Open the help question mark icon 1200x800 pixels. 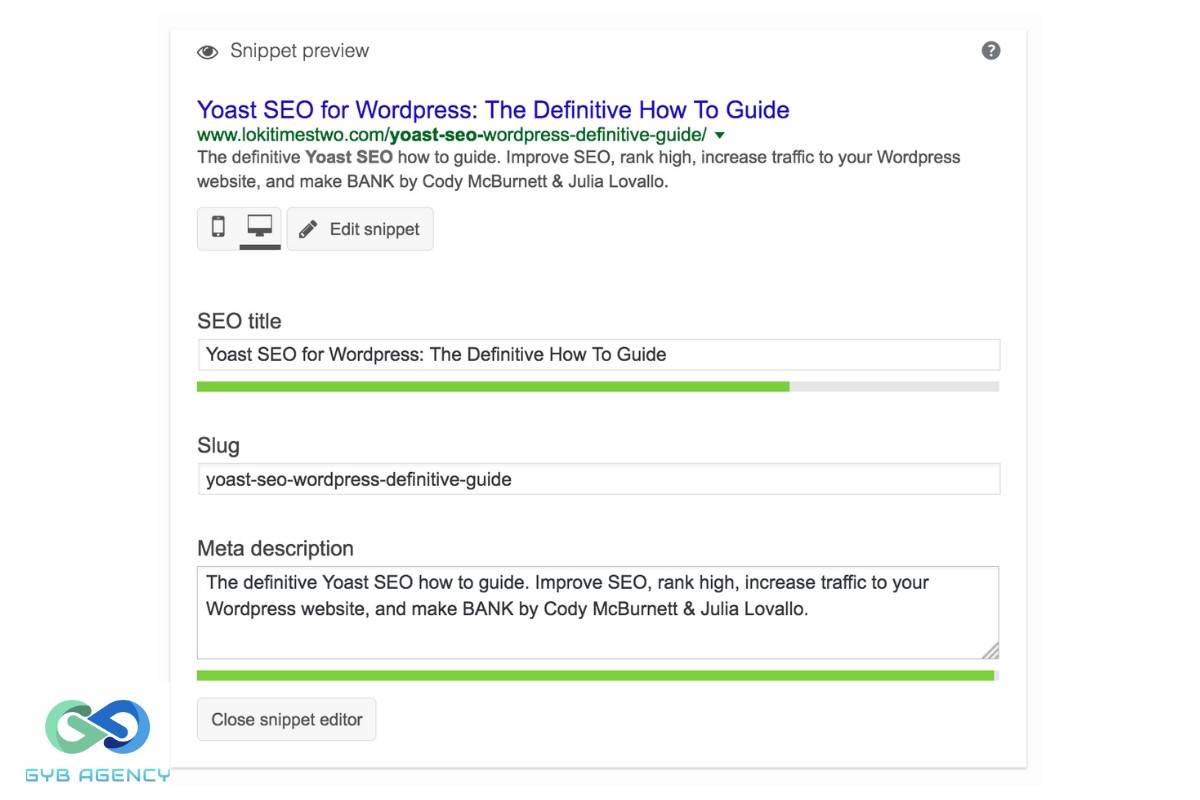coord(991,51)
